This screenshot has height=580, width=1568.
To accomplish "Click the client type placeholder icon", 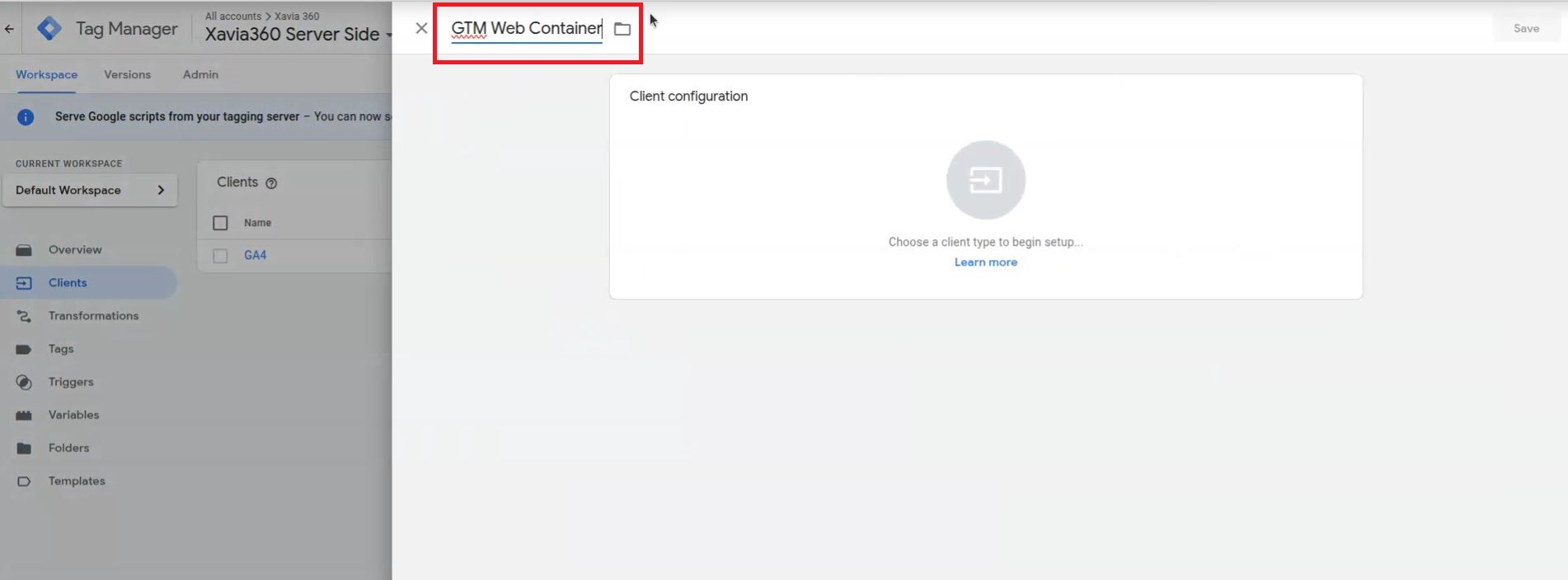I will (985, 180).
